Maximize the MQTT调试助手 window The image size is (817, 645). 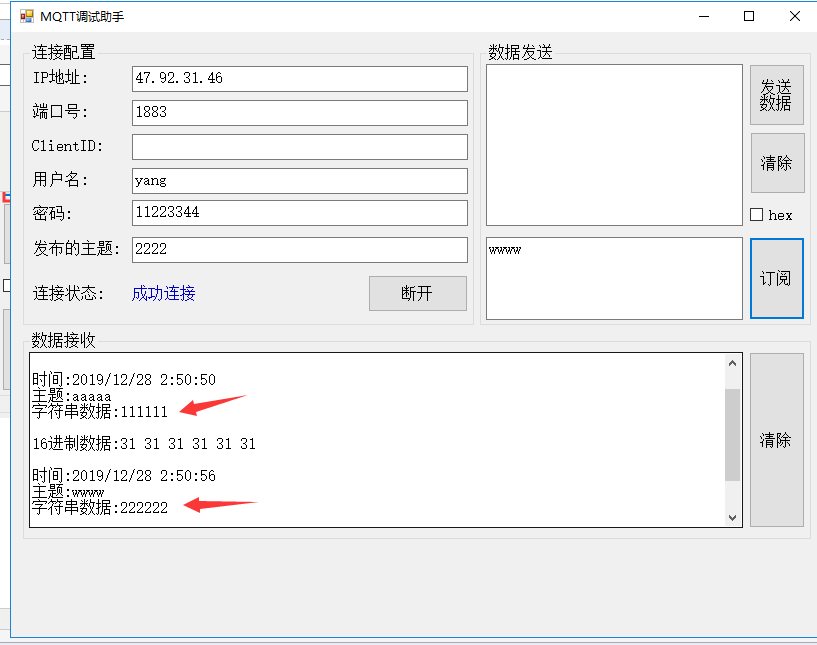tap(749, 16)
